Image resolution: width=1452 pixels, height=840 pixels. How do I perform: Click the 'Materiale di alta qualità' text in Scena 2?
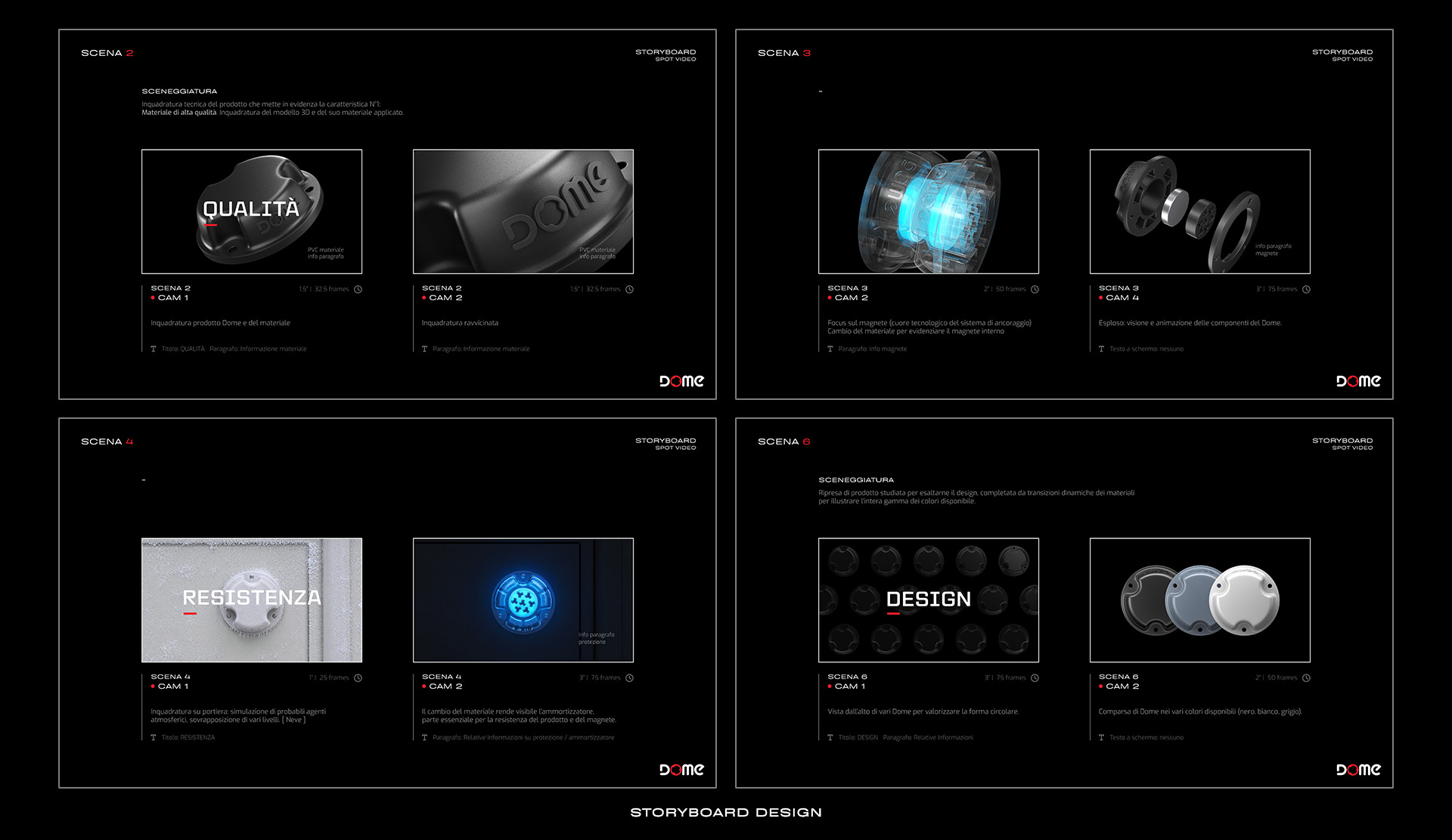pyautogui.click(x=178, y=113)
